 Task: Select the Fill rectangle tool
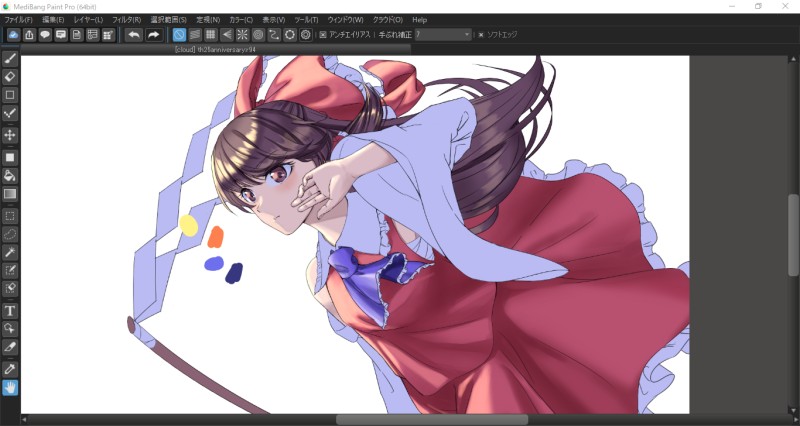click(10, 158)
